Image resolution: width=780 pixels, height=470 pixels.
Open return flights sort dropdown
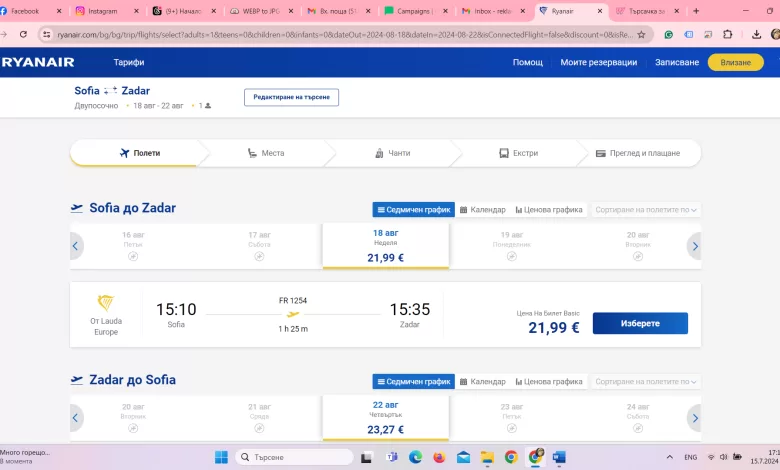coord(646,381)
